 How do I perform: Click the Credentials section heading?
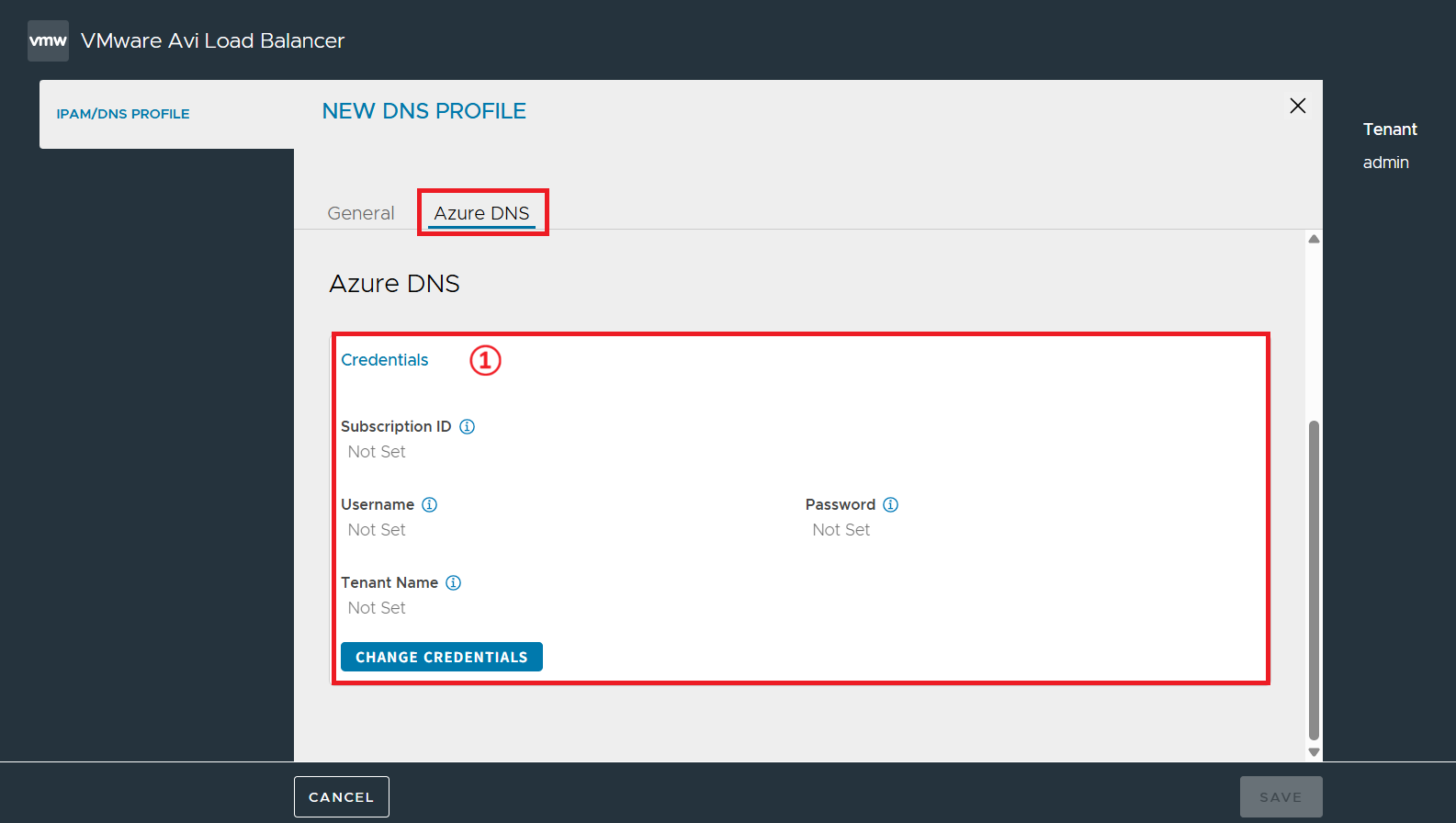click(x=385, y=360)
